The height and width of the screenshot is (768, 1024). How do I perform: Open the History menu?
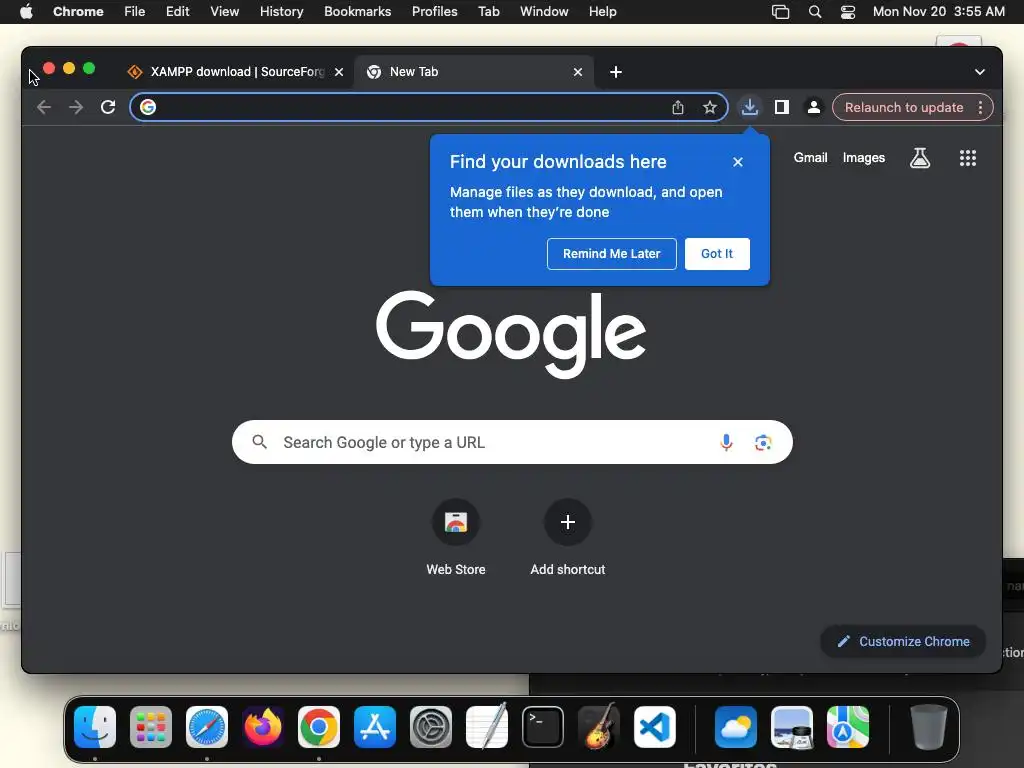281,12
